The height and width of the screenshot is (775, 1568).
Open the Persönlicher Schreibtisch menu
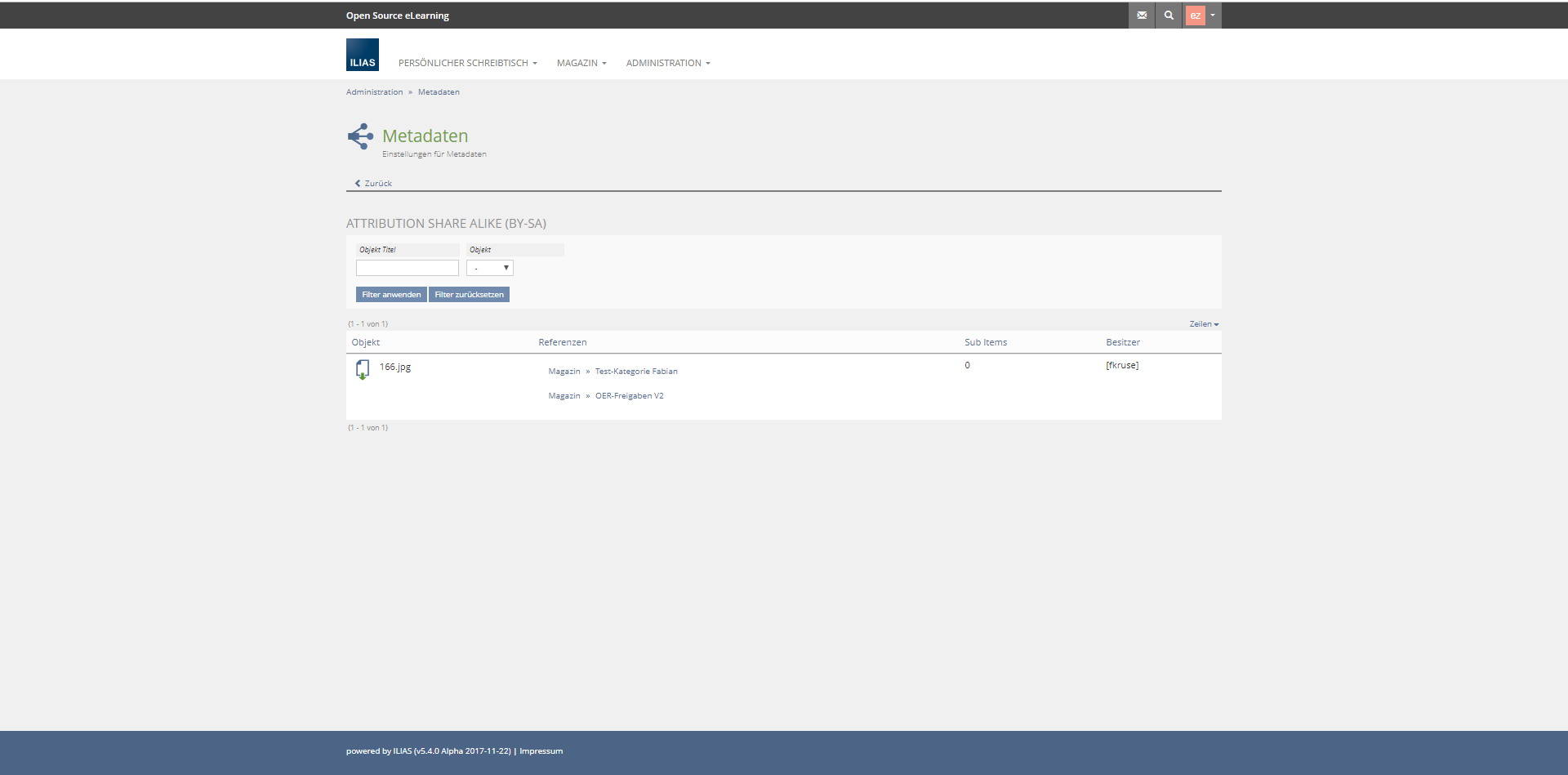click(467, 63)
